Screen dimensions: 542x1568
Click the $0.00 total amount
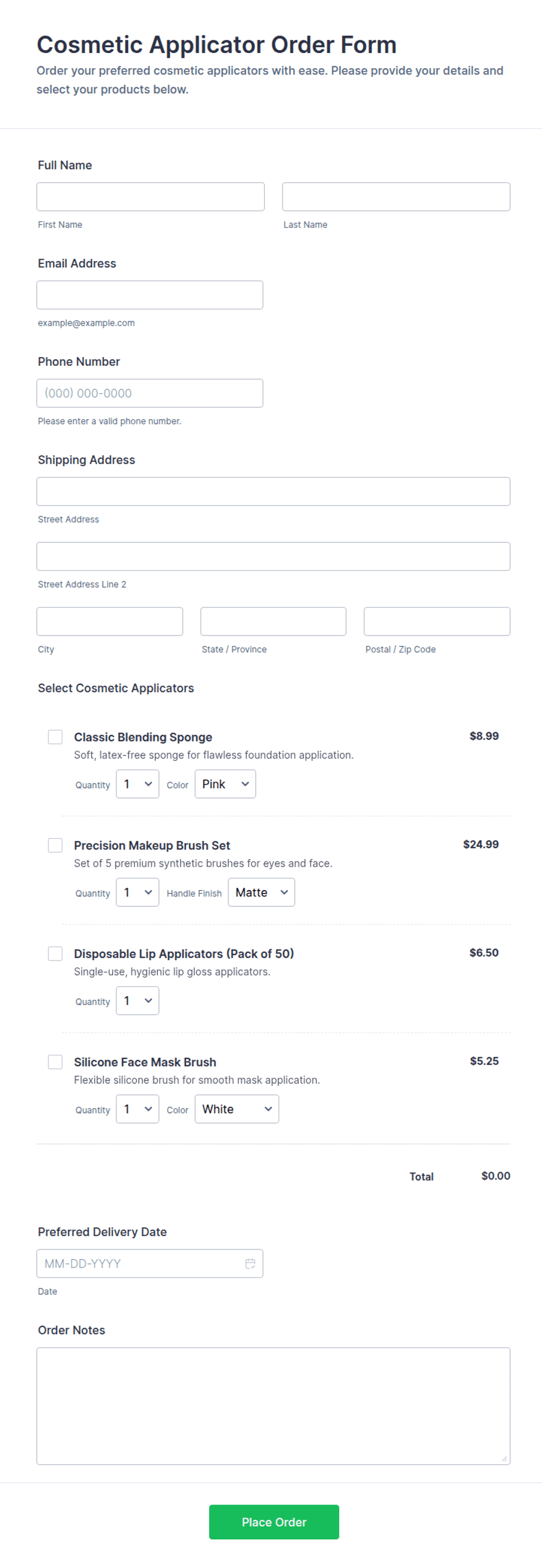click(x=496, y=1176)
